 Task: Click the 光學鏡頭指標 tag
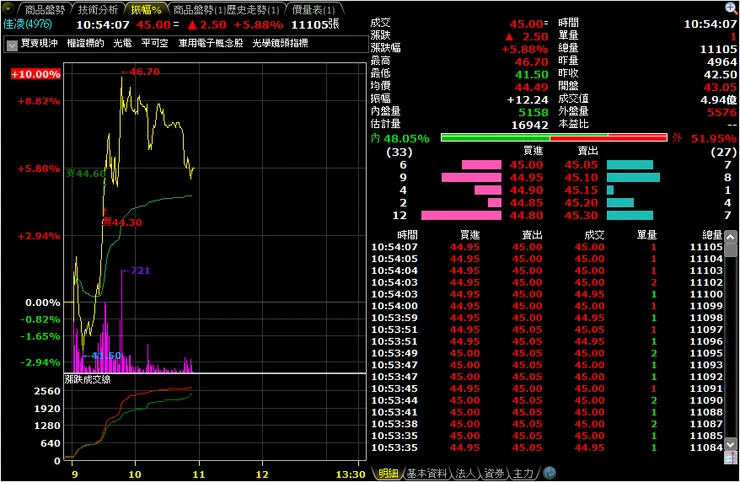[280, 43]
